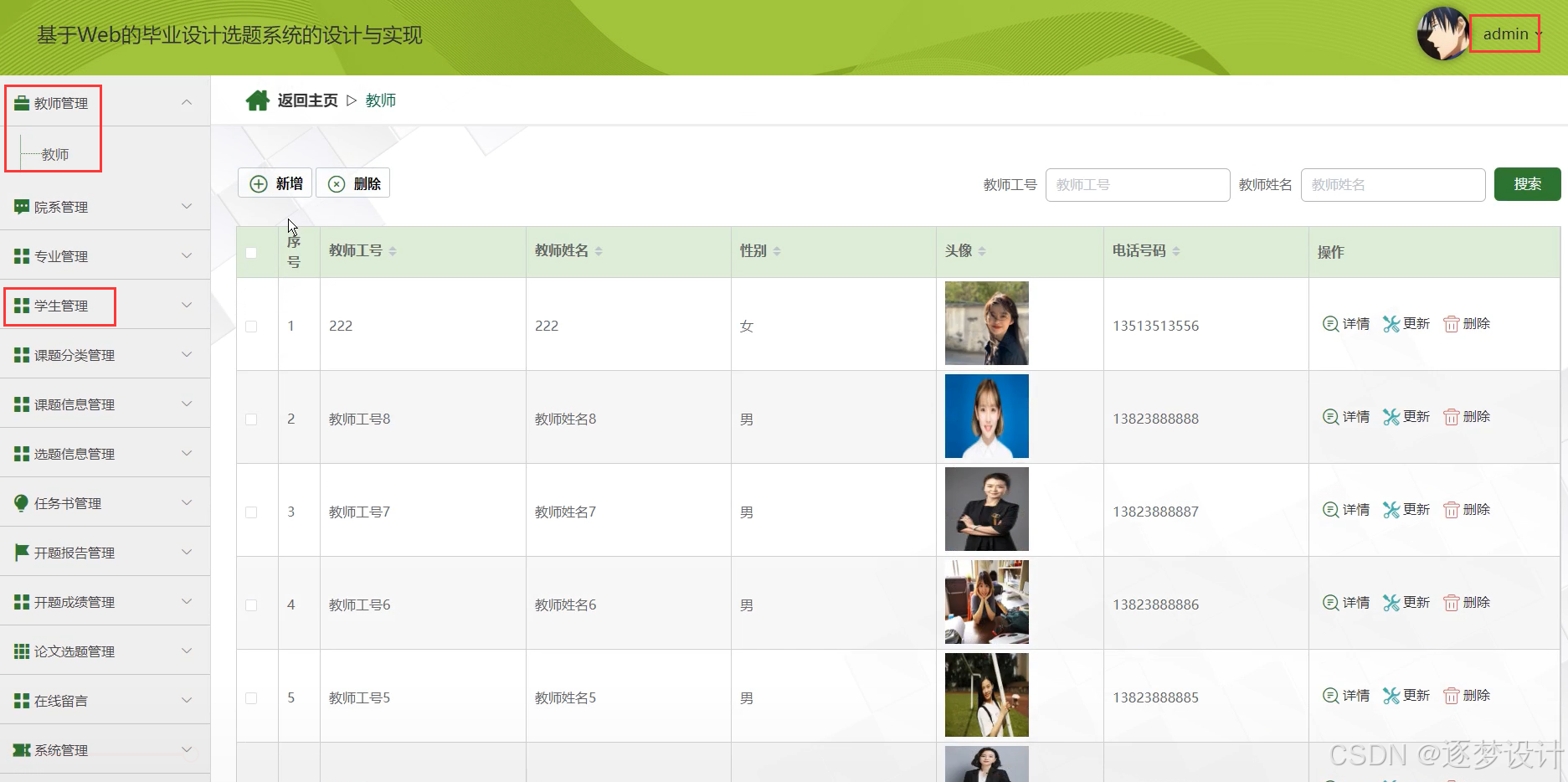Open the 教师 submenu item

point(55,154)
